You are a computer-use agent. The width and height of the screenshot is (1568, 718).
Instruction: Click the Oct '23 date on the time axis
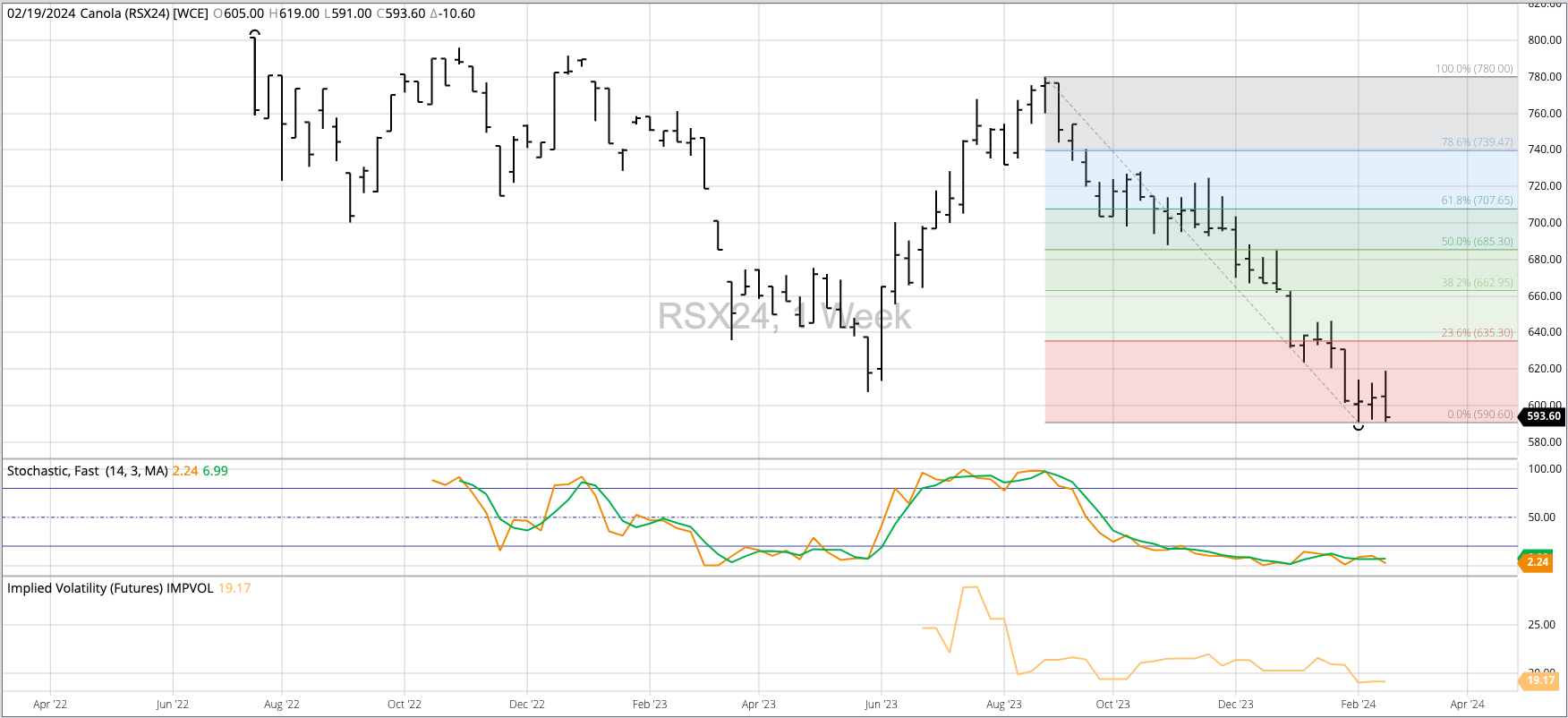[1112, 705]
